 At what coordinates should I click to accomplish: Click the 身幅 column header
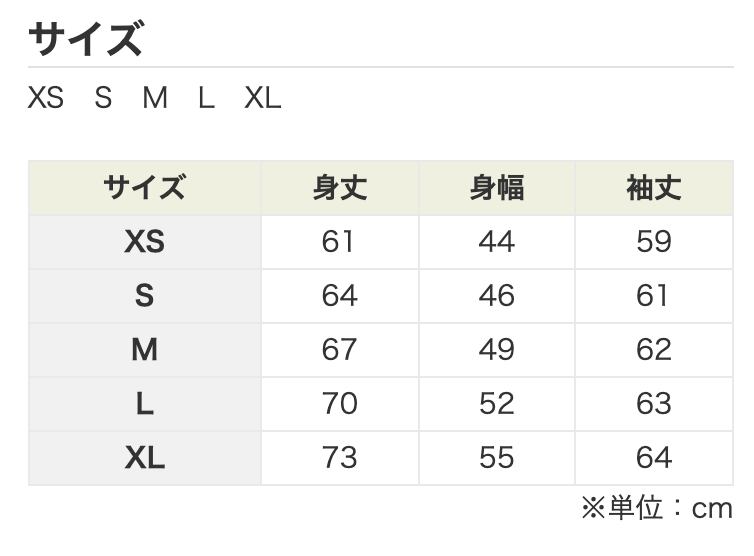tap(496, 188)
